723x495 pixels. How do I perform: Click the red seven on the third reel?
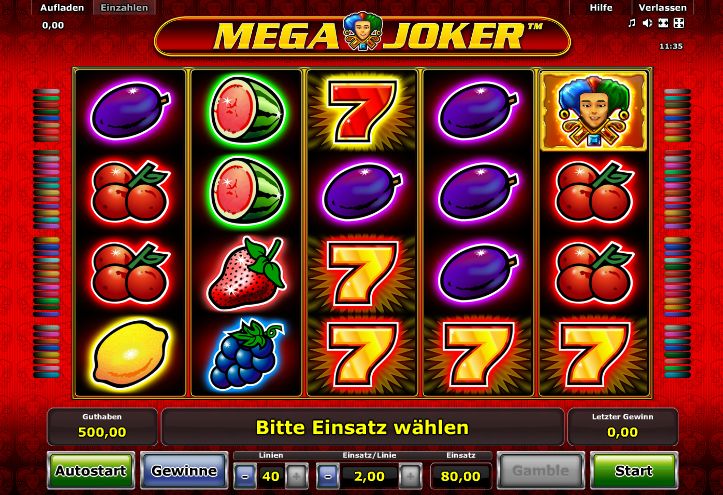pyautogui.click(x=362, y=111)
